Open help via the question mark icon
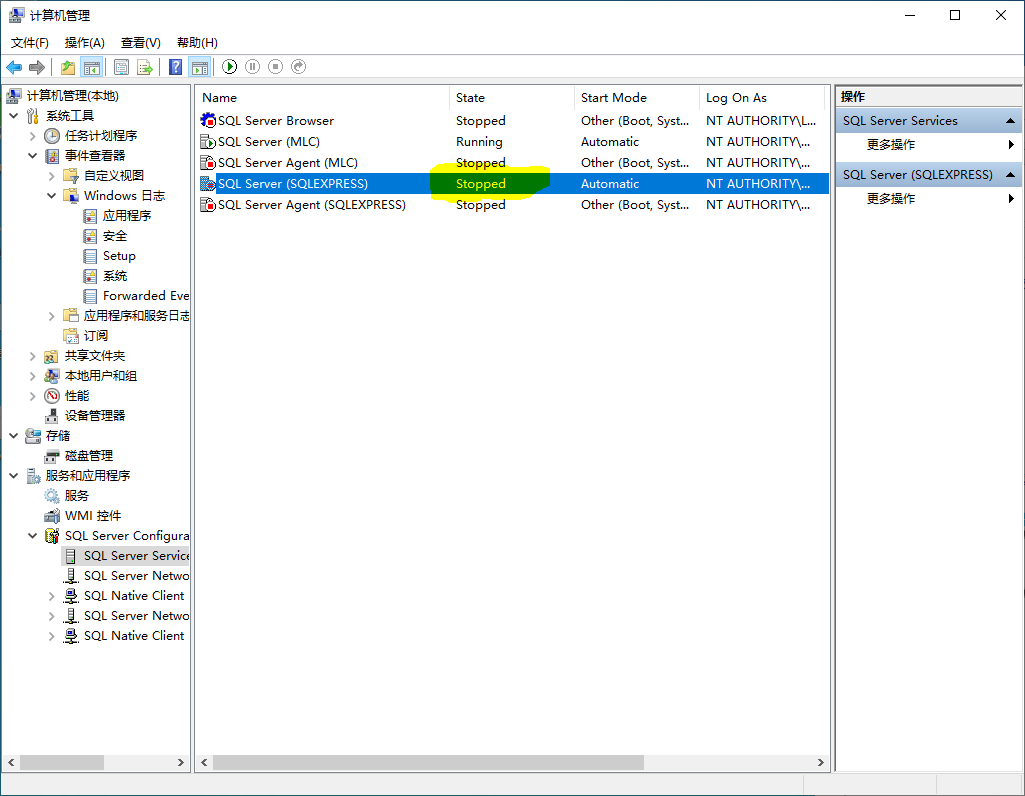This screenshot has width=1025, height=796. [x=176, y=67]
